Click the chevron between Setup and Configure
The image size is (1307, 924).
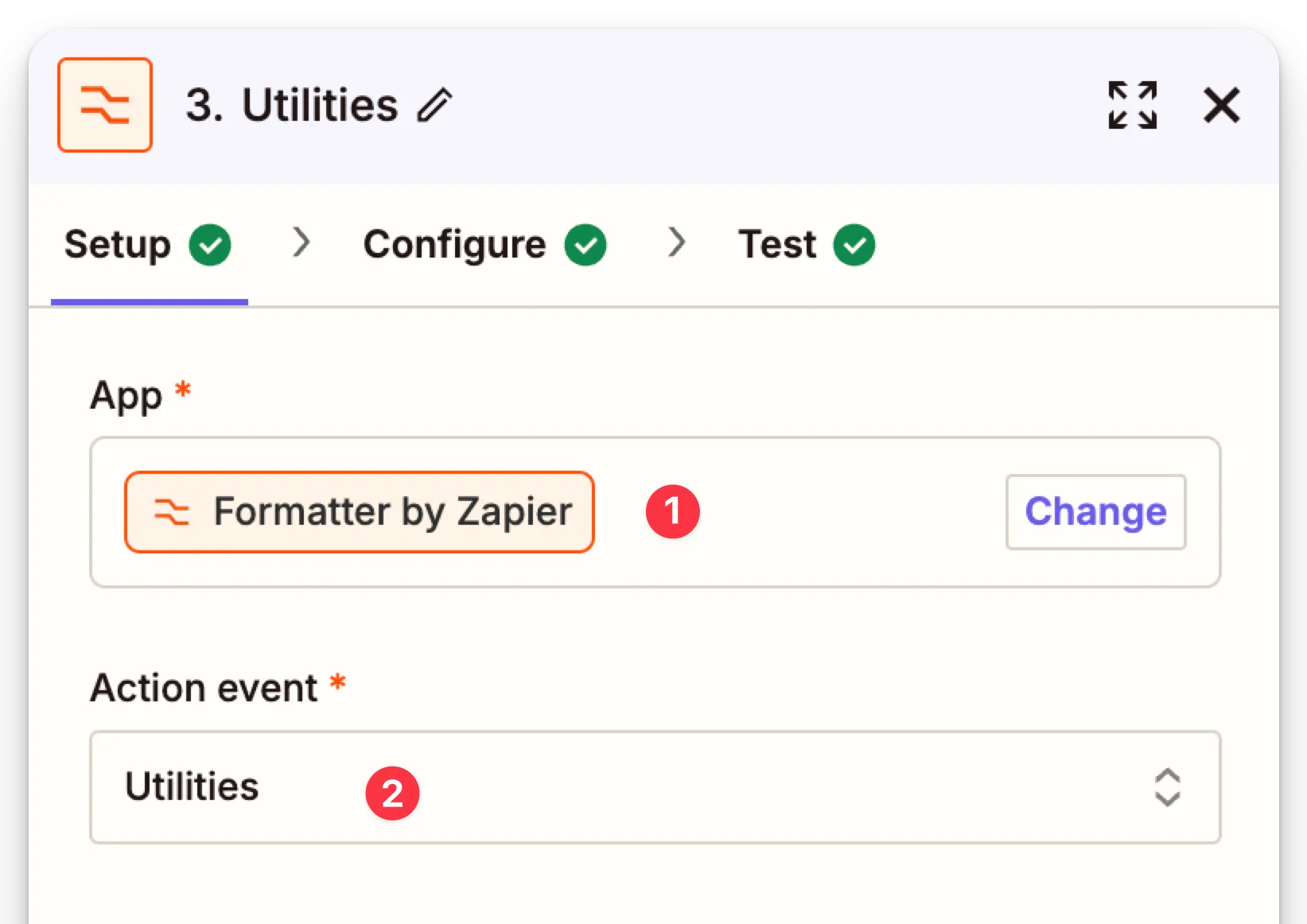coord(301,243)
